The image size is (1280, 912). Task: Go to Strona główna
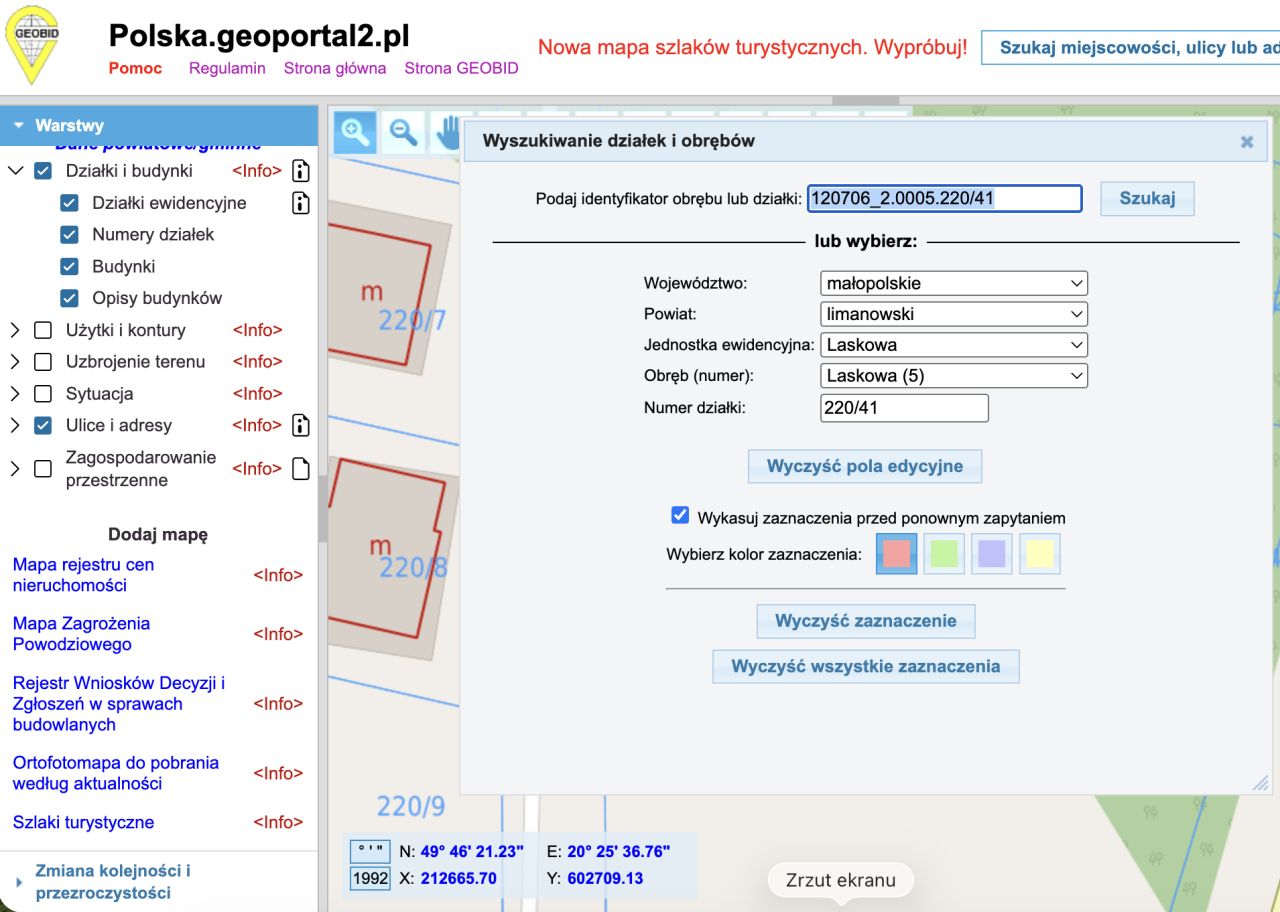(x=335, y=69)
